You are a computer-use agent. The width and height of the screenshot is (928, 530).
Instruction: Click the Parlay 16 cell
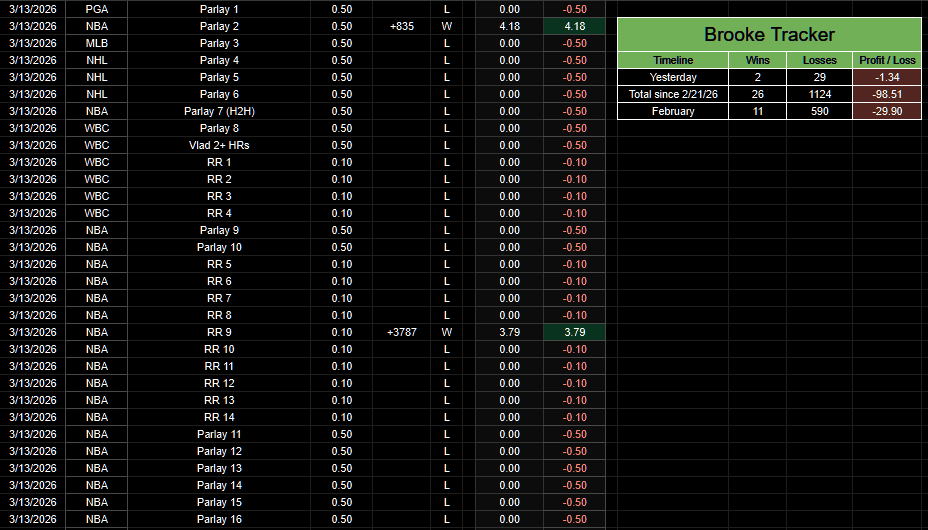click(219, 519)
